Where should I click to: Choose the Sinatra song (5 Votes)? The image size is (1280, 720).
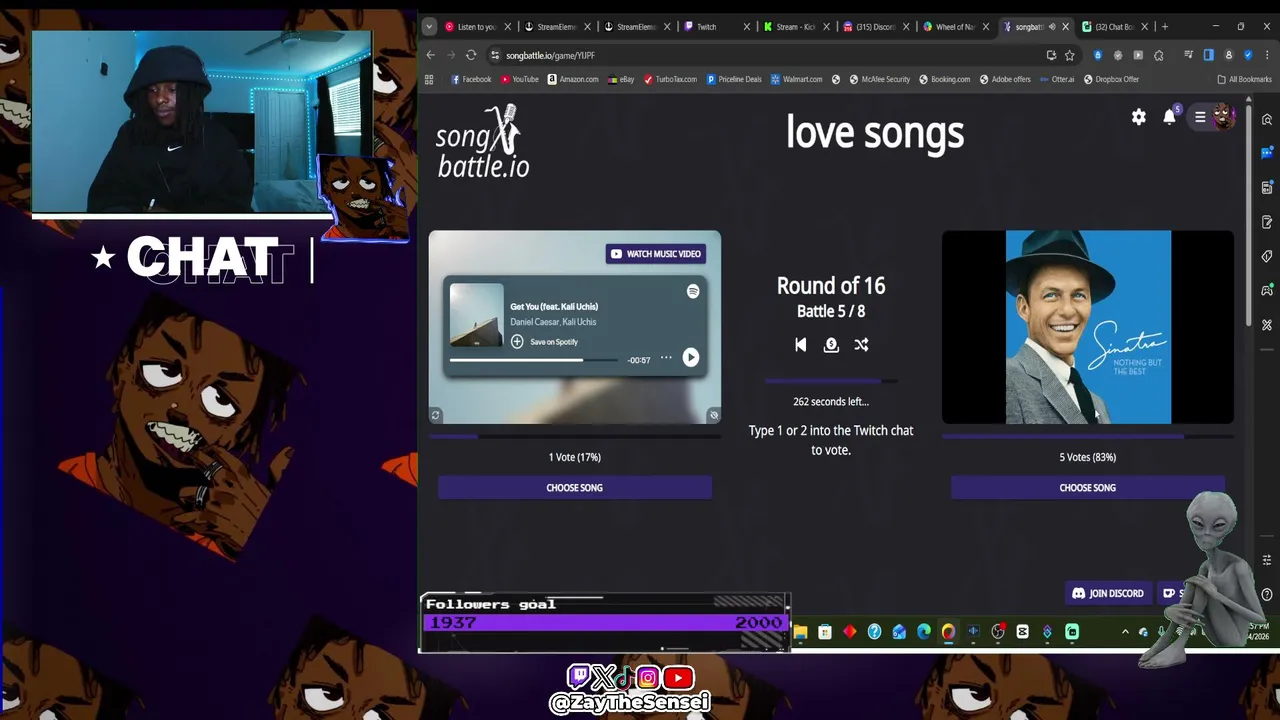tap(1088, 488)
